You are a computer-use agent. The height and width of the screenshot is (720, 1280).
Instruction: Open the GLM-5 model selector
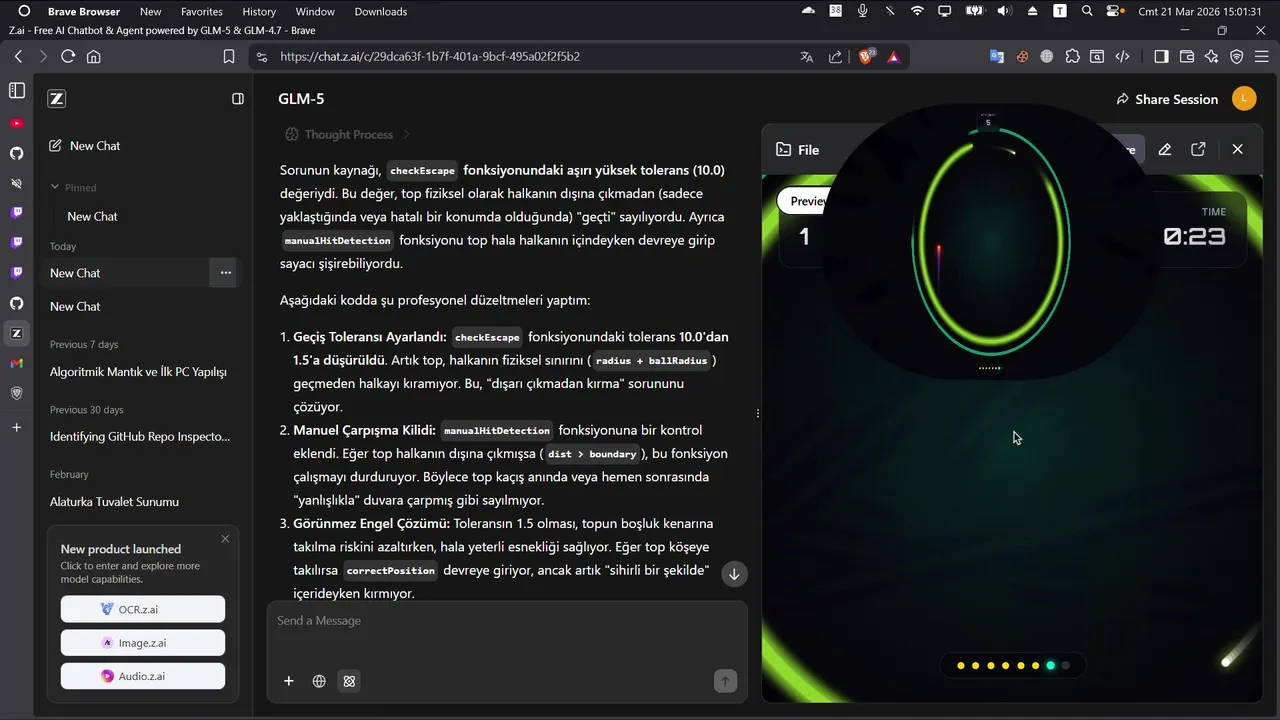coord(301,99)
